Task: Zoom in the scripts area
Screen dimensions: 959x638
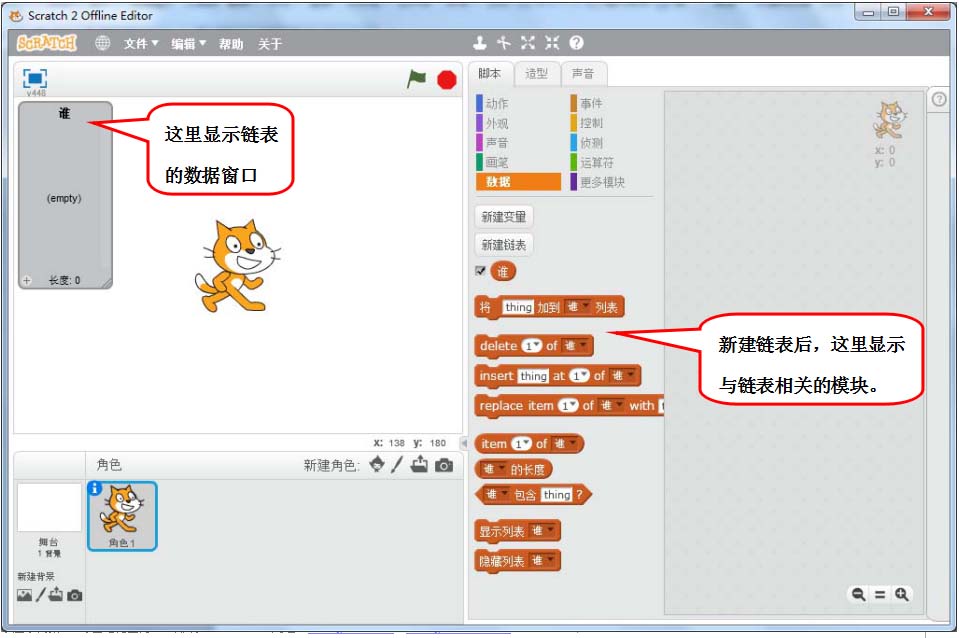Action: [x=902, y=594]
